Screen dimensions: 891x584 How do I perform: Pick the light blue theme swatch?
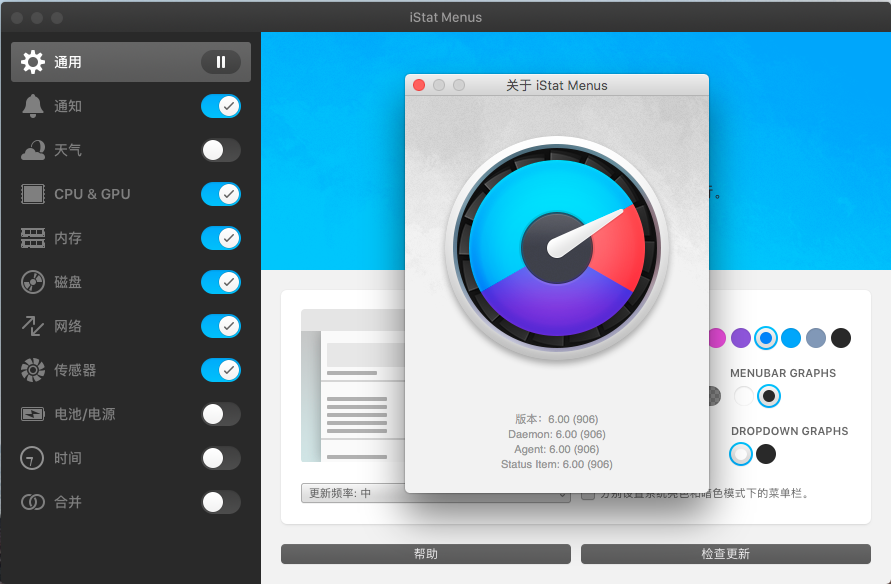[x=791, y=338]
